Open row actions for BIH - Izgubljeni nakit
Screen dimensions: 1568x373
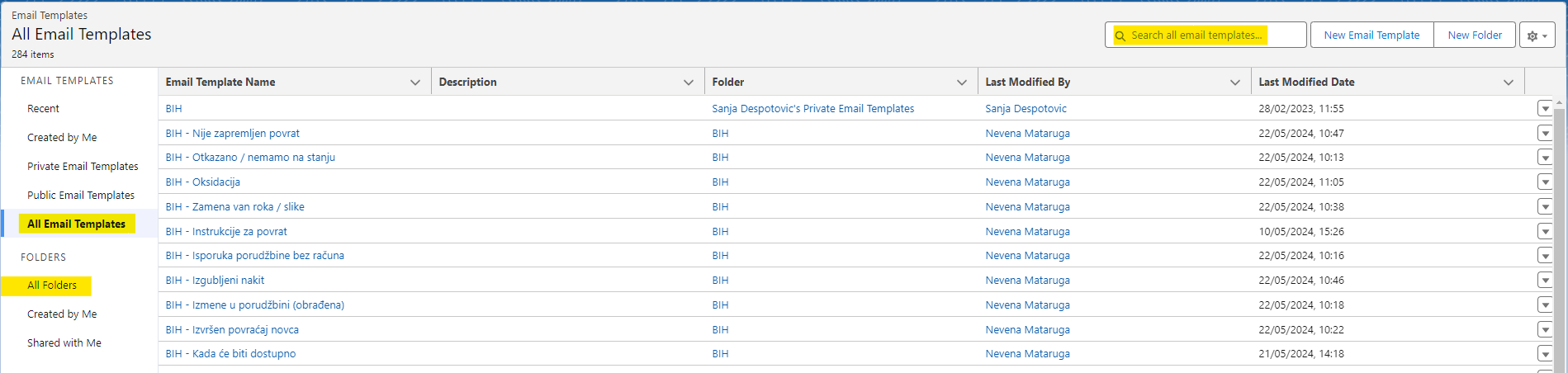1545,281
